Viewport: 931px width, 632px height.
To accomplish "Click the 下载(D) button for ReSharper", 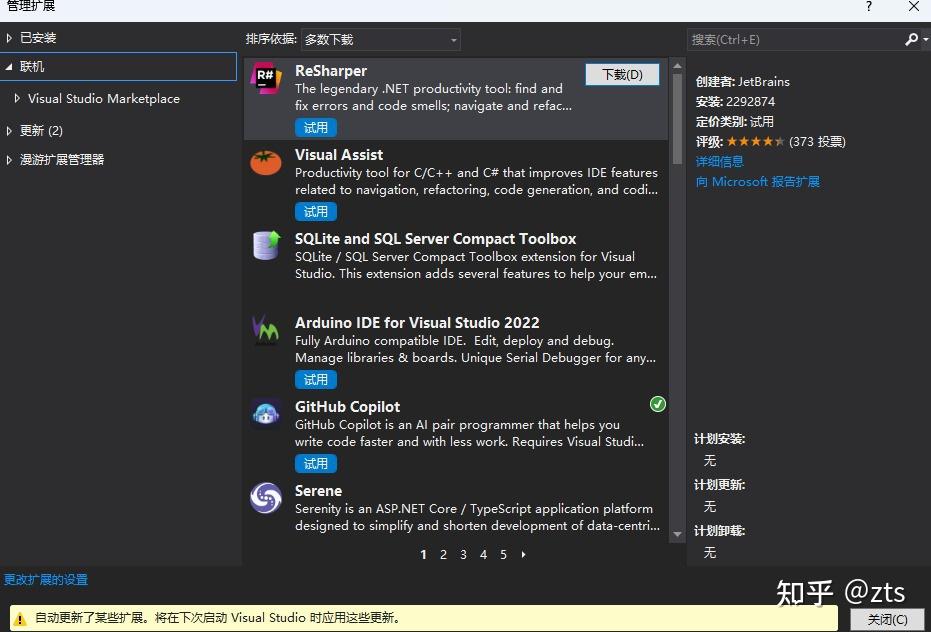I will click(622, 74).
